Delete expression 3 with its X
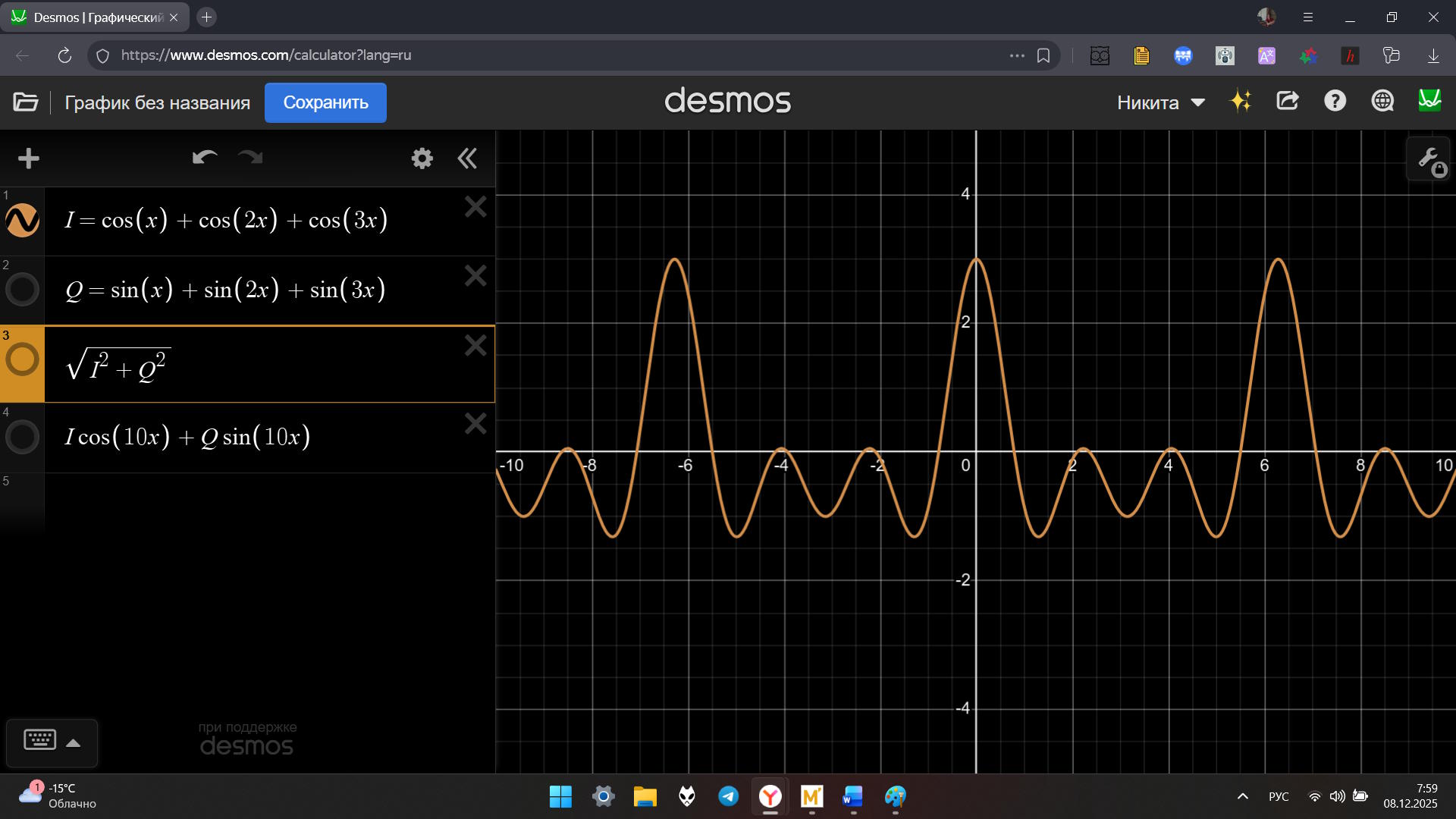Screen dimensions: 1456x819 click(x=475, y=346)
